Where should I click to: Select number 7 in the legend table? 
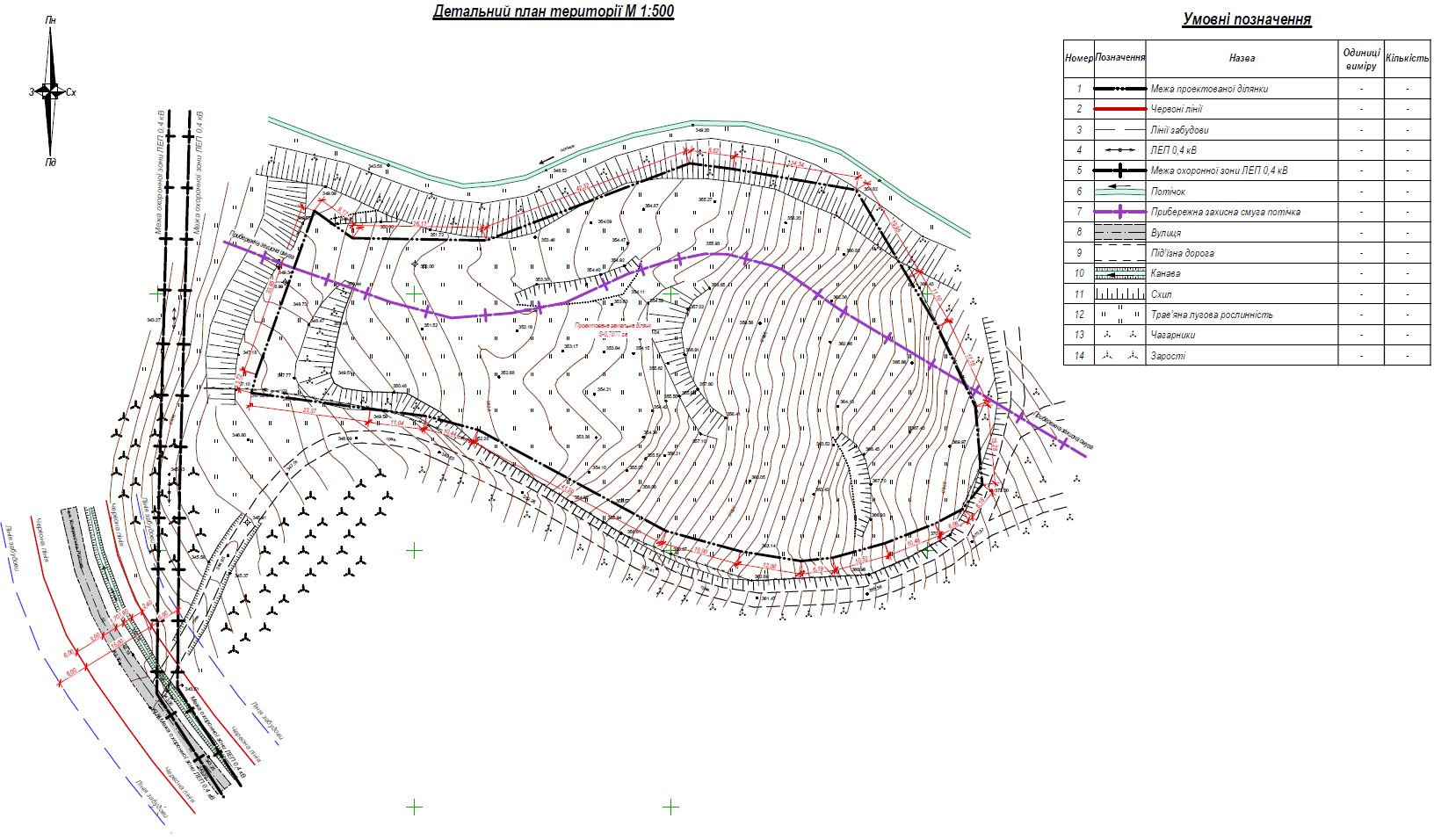(x=1079, y=212)
